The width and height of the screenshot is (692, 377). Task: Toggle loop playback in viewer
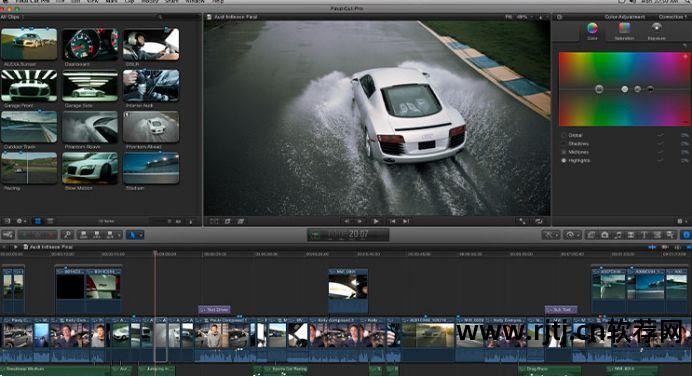(539, 221)
